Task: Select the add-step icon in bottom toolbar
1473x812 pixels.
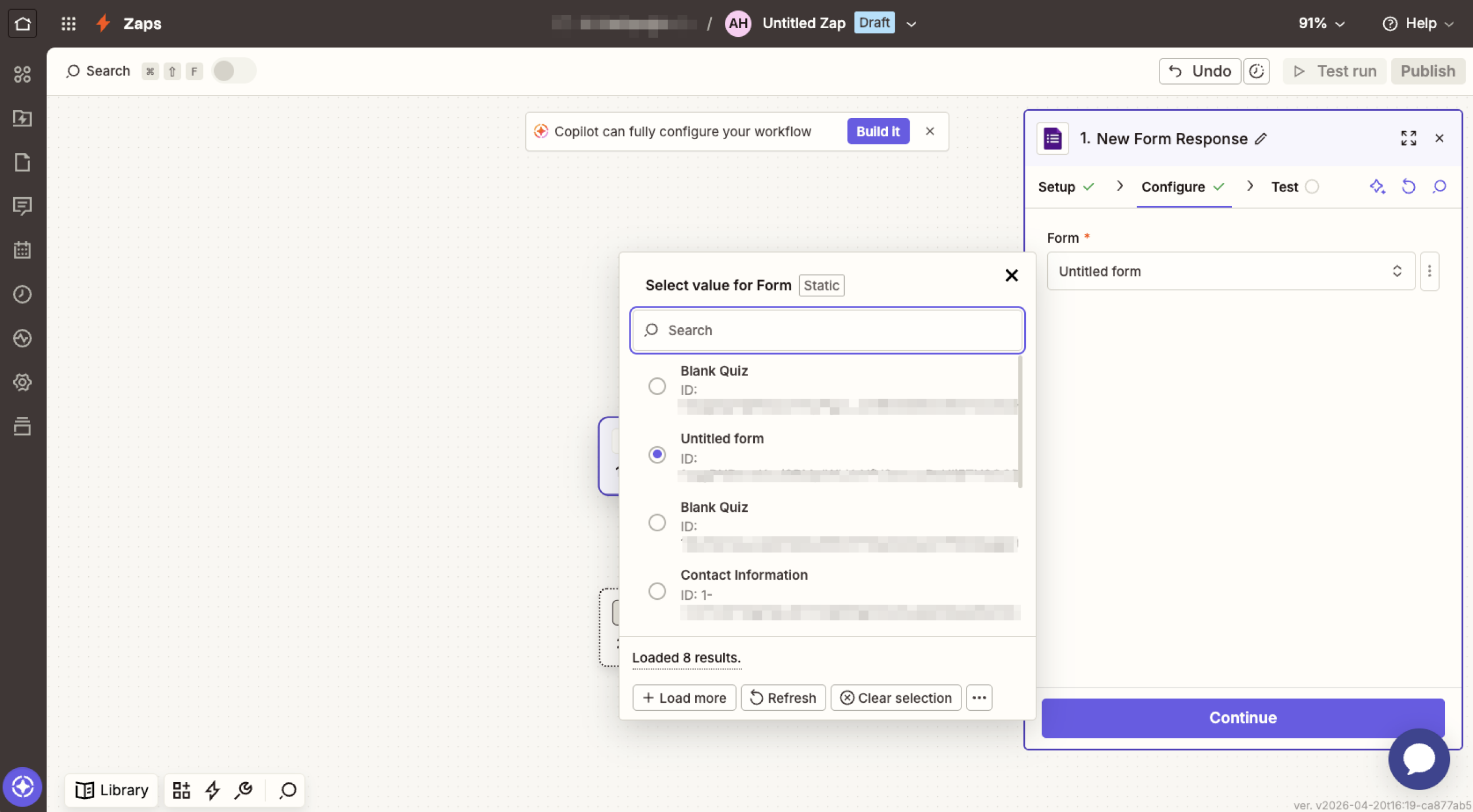Action: [181, 790]
